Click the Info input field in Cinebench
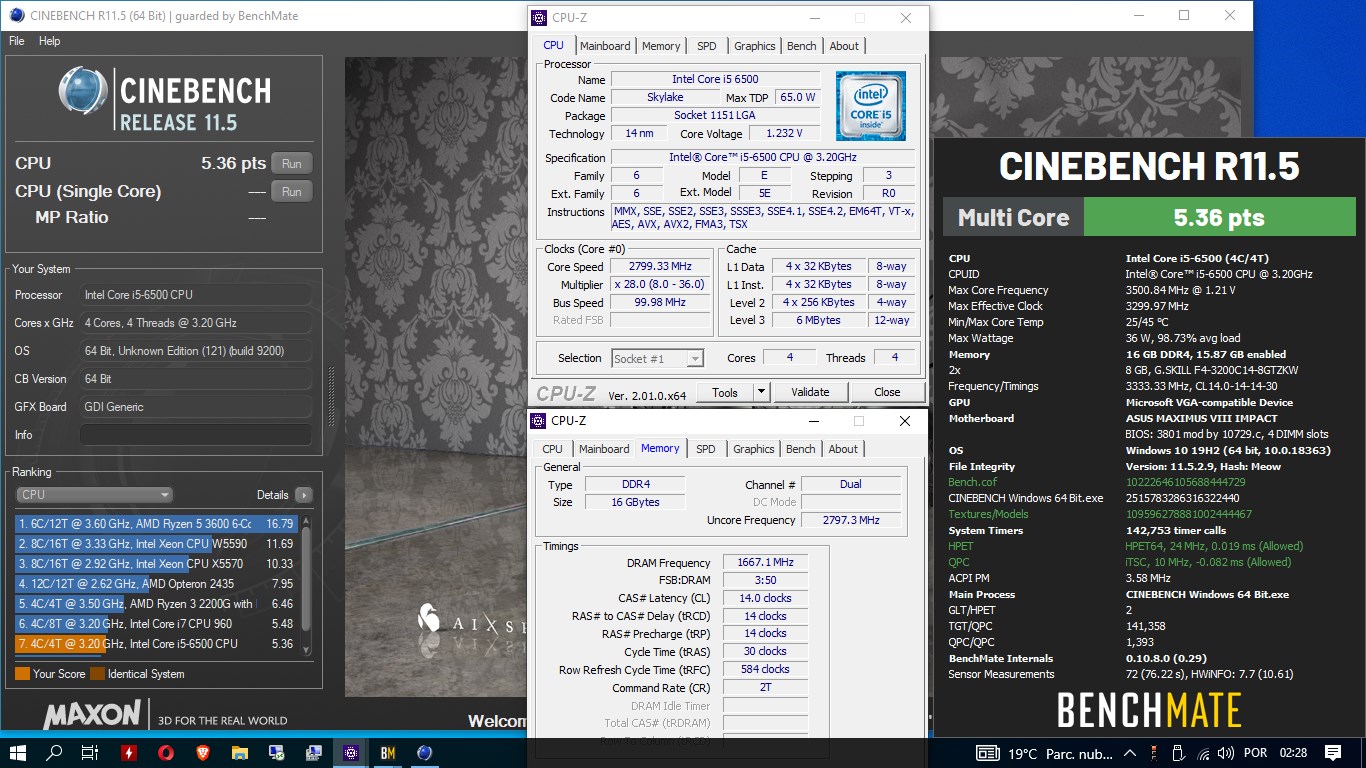The image size is (1366, 768). click(195, 435)
